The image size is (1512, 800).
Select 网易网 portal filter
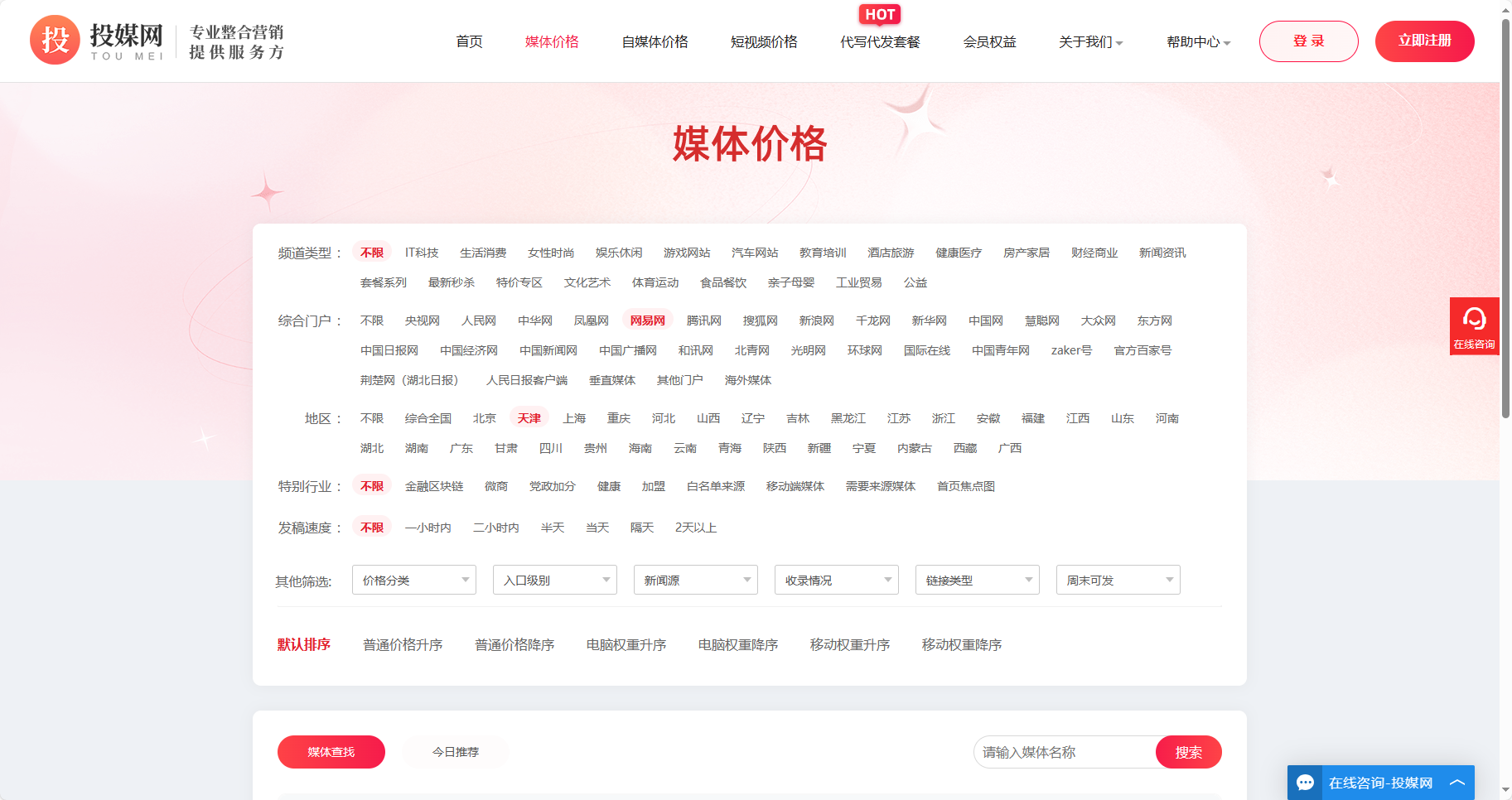click(x=647, y=320)
